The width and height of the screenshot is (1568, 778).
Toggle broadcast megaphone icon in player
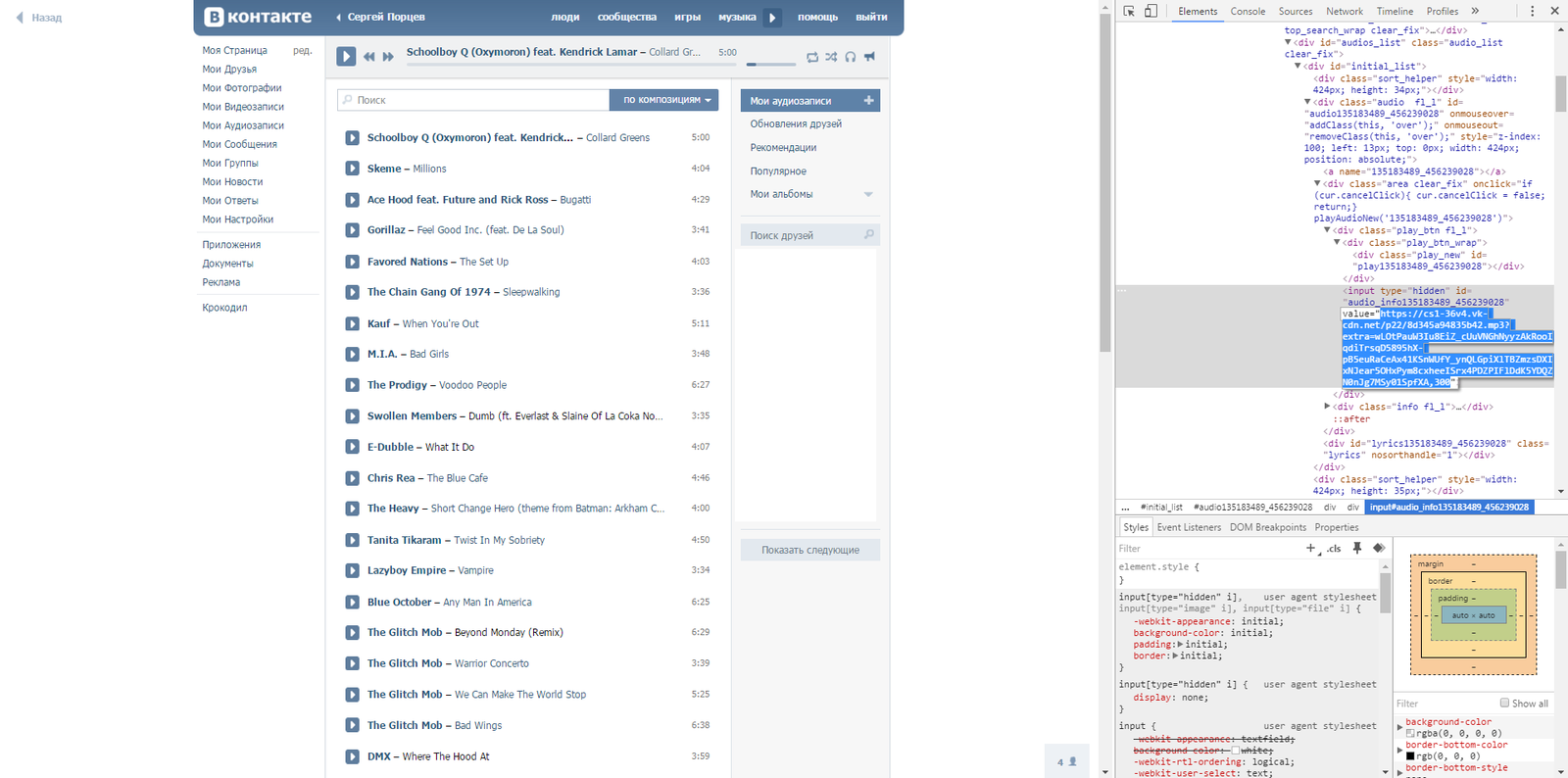(869, 57)
